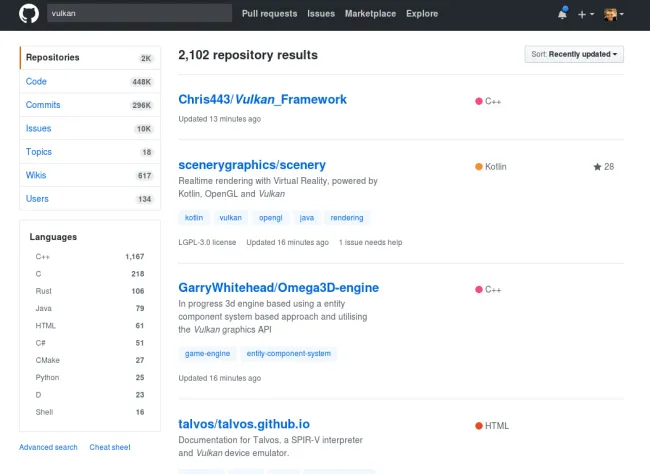Screen dimensions: 650x474
Task: Click the search field containing vulkan
Action: pyautogui.click(x=139, y=13)
